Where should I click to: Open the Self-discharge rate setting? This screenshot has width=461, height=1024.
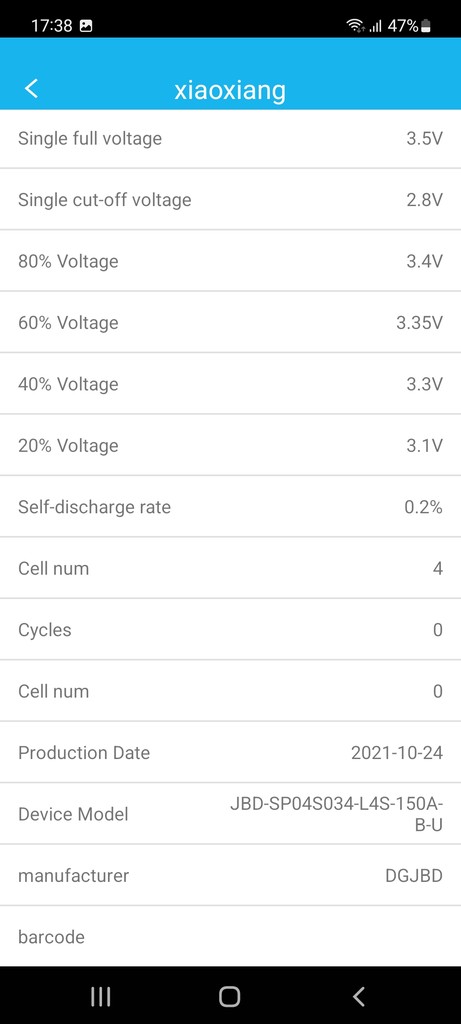pos(230,507)
